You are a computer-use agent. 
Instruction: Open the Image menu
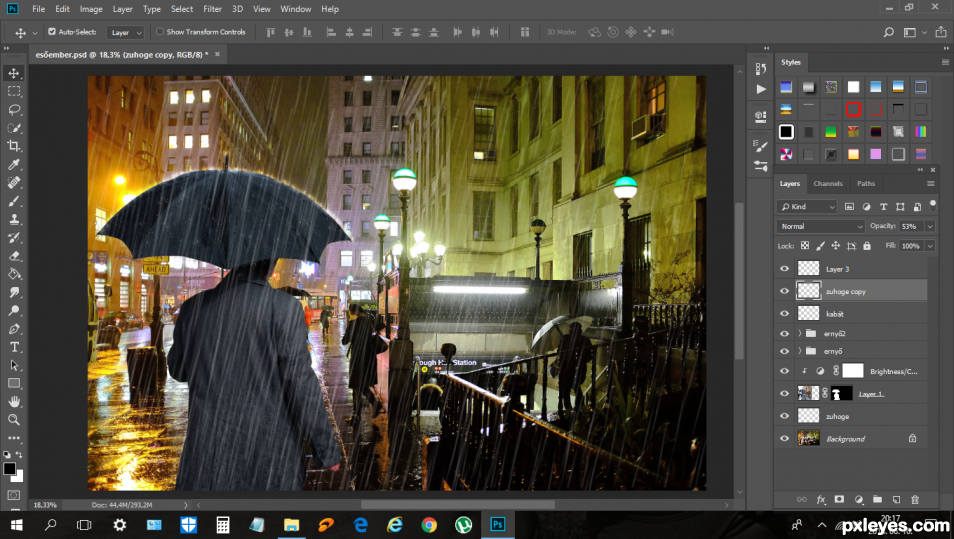pyautogui.click(x=91, y=9)
